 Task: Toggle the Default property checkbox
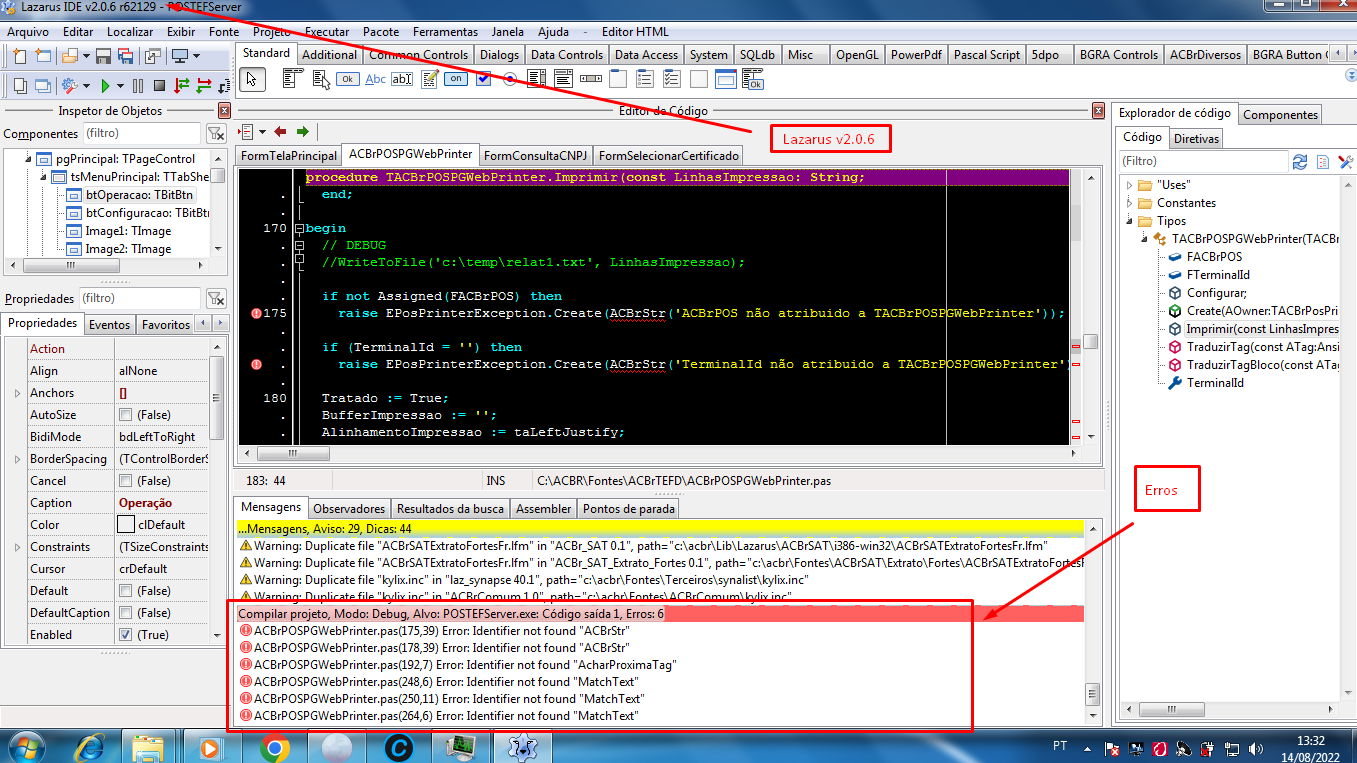(125, 591)
